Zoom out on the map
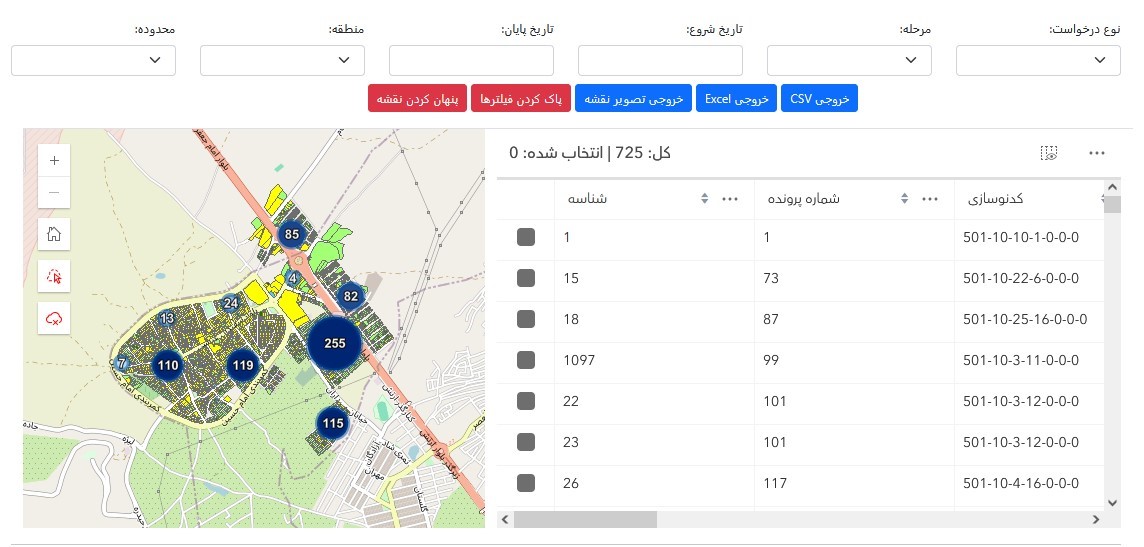Viewport: 1144px width, 547px height. point(54,193)
